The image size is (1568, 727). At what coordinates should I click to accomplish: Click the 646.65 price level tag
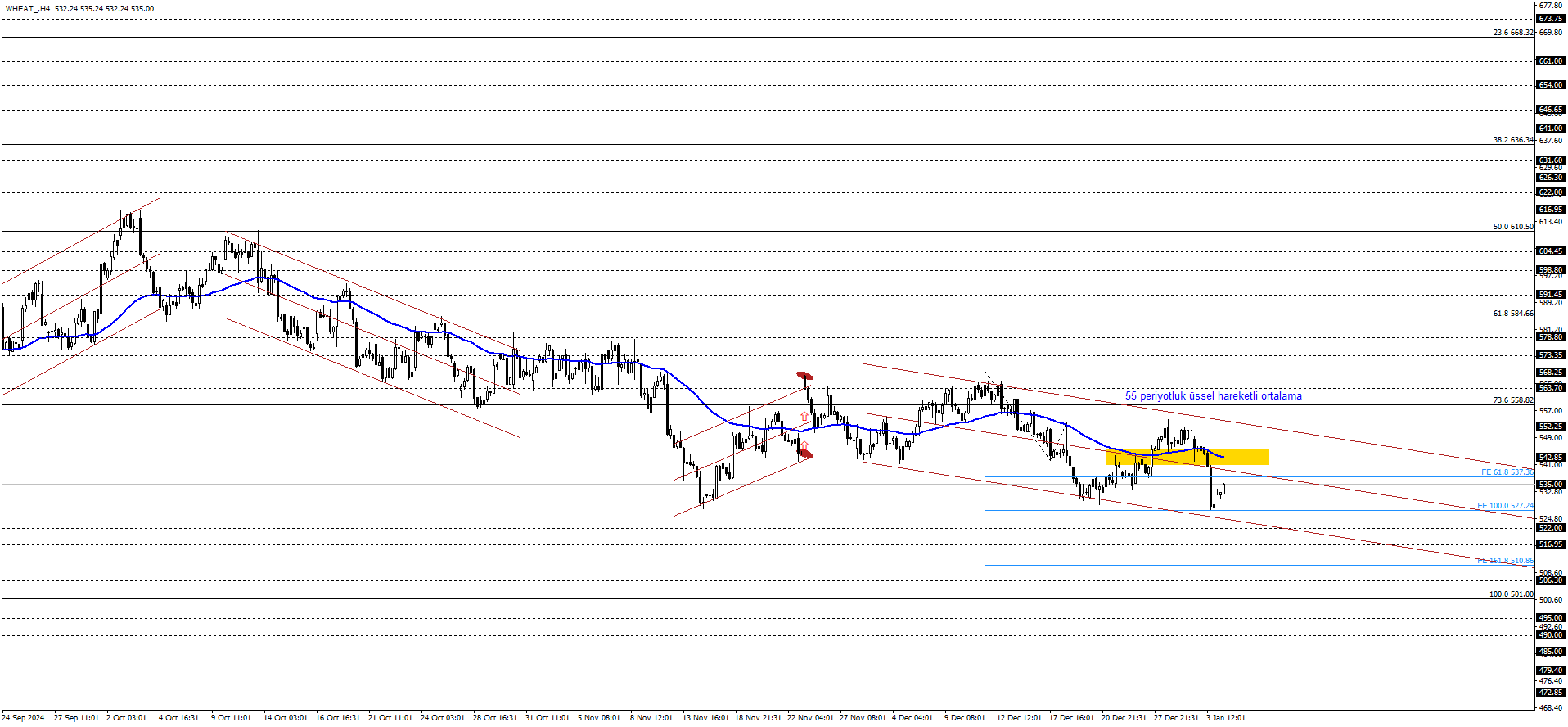(1551, 110)
